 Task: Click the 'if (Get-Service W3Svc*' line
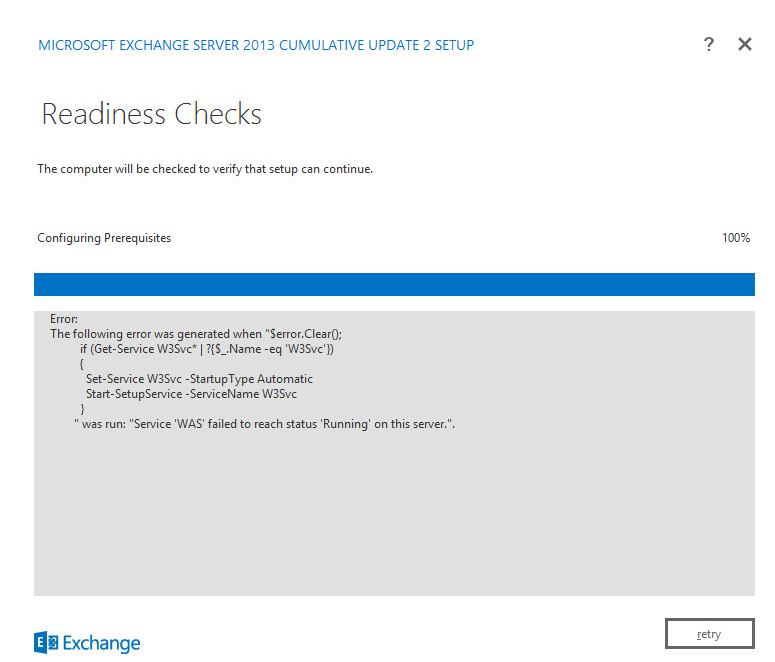click(x=207, y=349)
